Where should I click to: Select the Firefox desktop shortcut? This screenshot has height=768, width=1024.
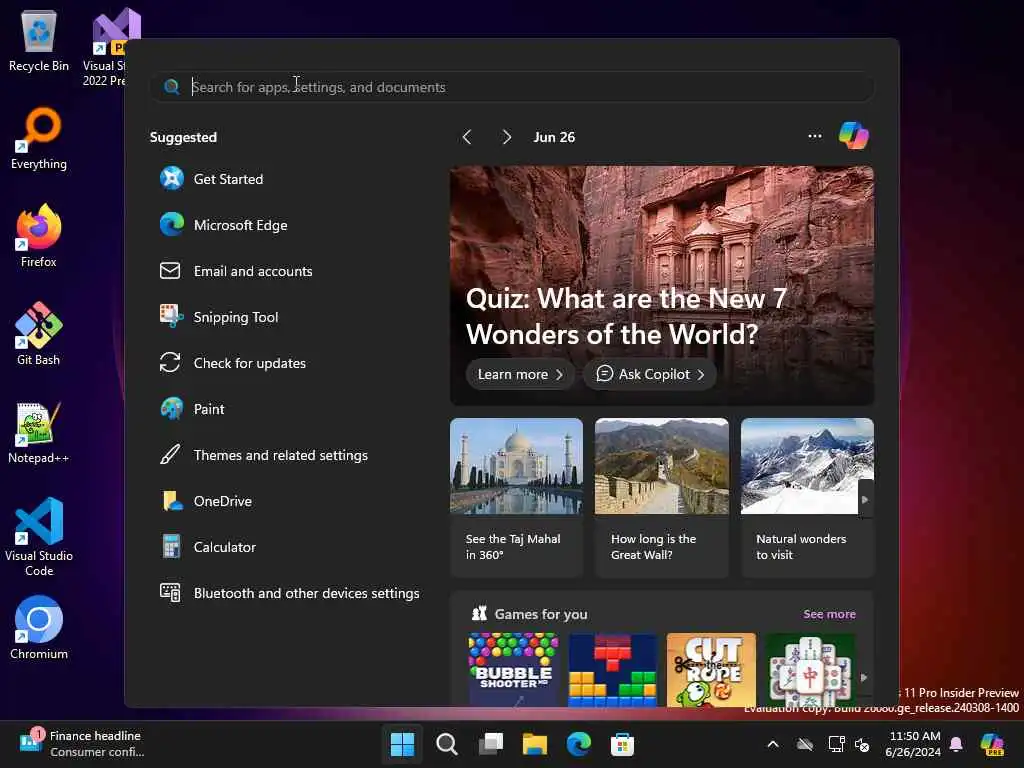coord(39,236)
